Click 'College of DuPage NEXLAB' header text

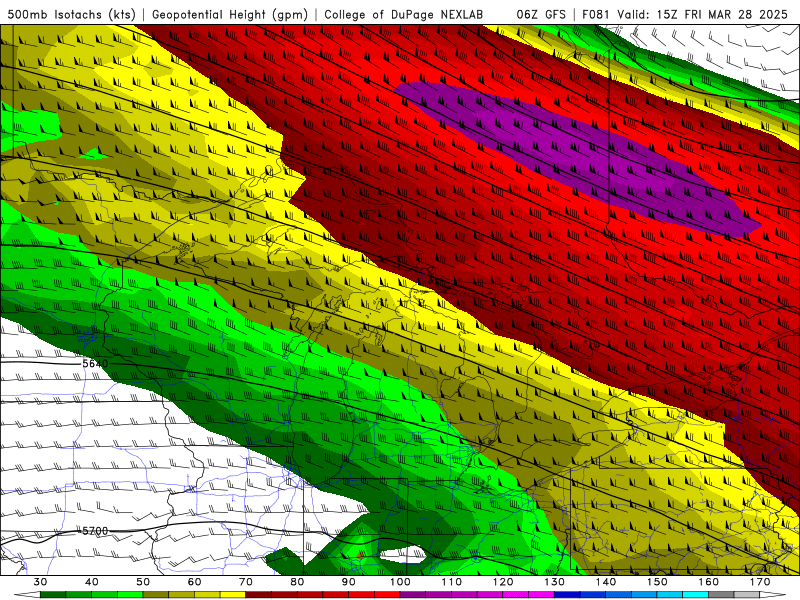[403, 15]
